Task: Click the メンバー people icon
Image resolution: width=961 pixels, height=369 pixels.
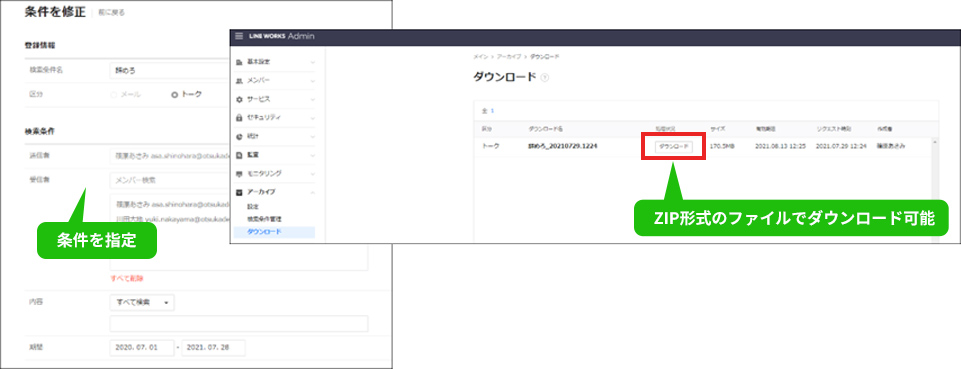Action: (239, 81)
